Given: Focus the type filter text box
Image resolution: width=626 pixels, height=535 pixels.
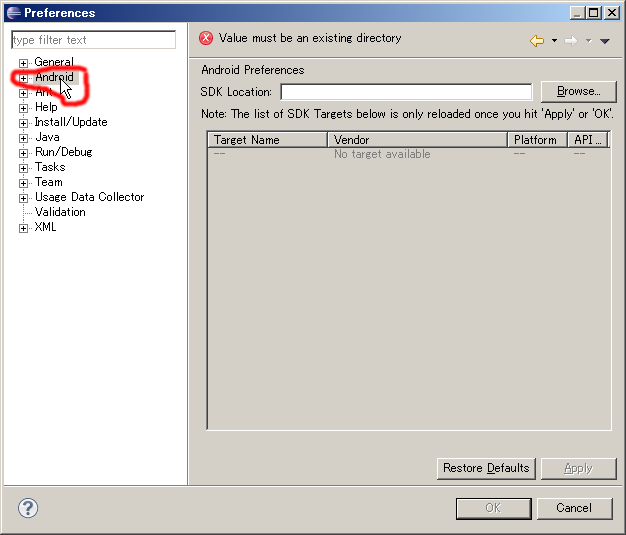Looking at the screenshot, I should (x=93, y=40).
